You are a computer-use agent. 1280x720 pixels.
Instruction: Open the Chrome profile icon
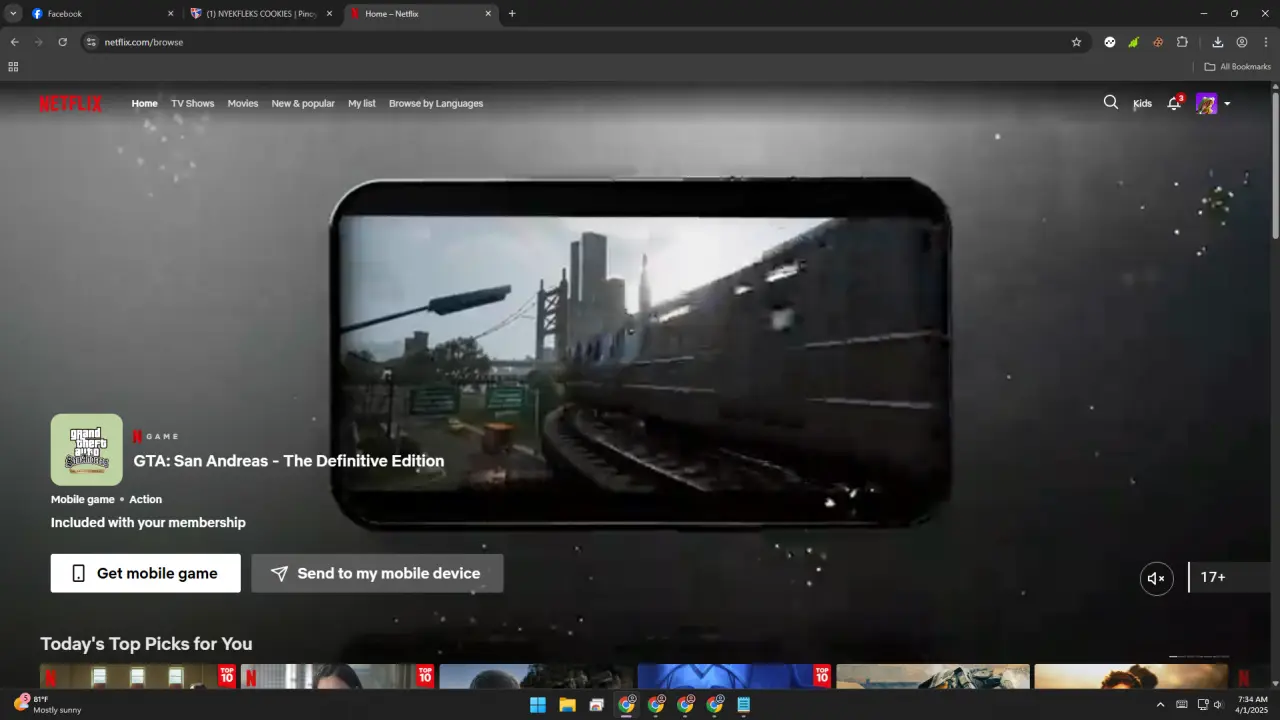[1242, 42]
